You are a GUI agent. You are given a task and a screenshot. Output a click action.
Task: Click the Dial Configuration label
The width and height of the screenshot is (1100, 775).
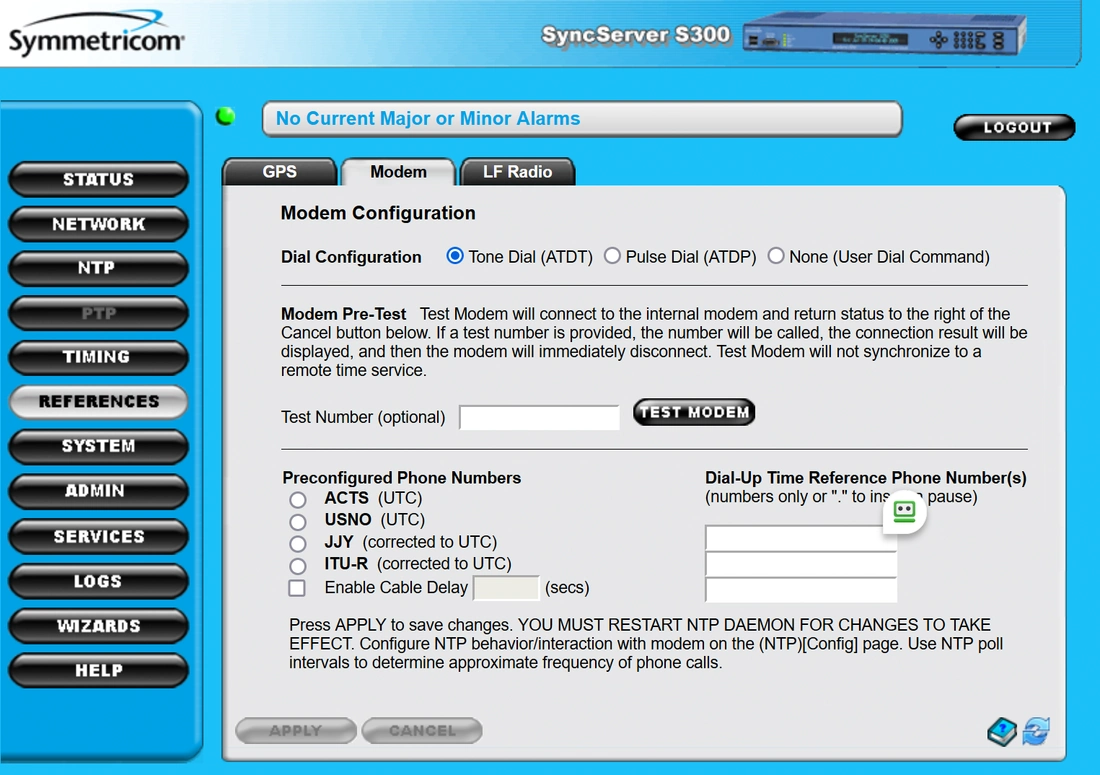coord(351,257)
